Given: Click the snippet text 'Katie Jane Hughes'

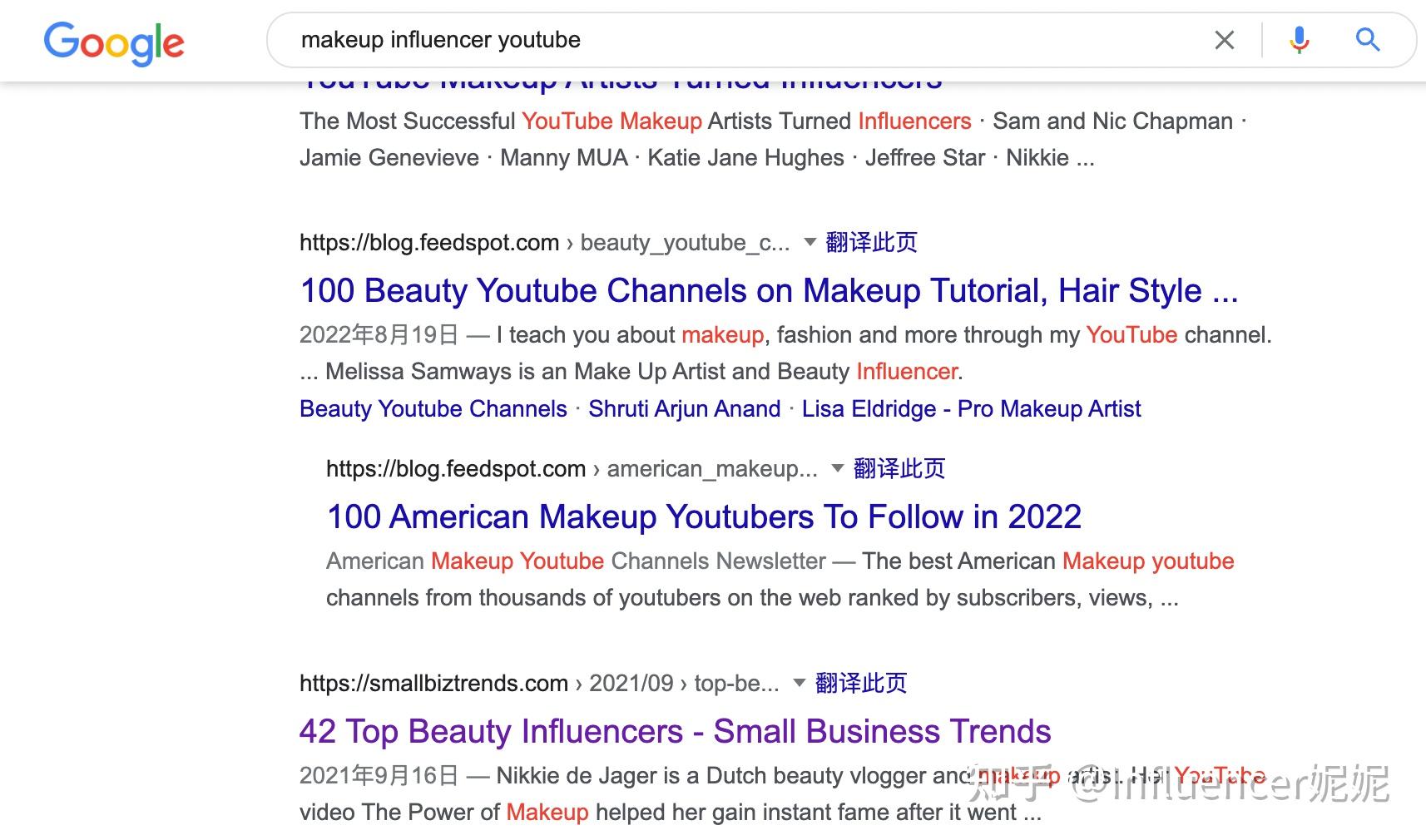Looking at the screenshot, I should coord(745,158).
